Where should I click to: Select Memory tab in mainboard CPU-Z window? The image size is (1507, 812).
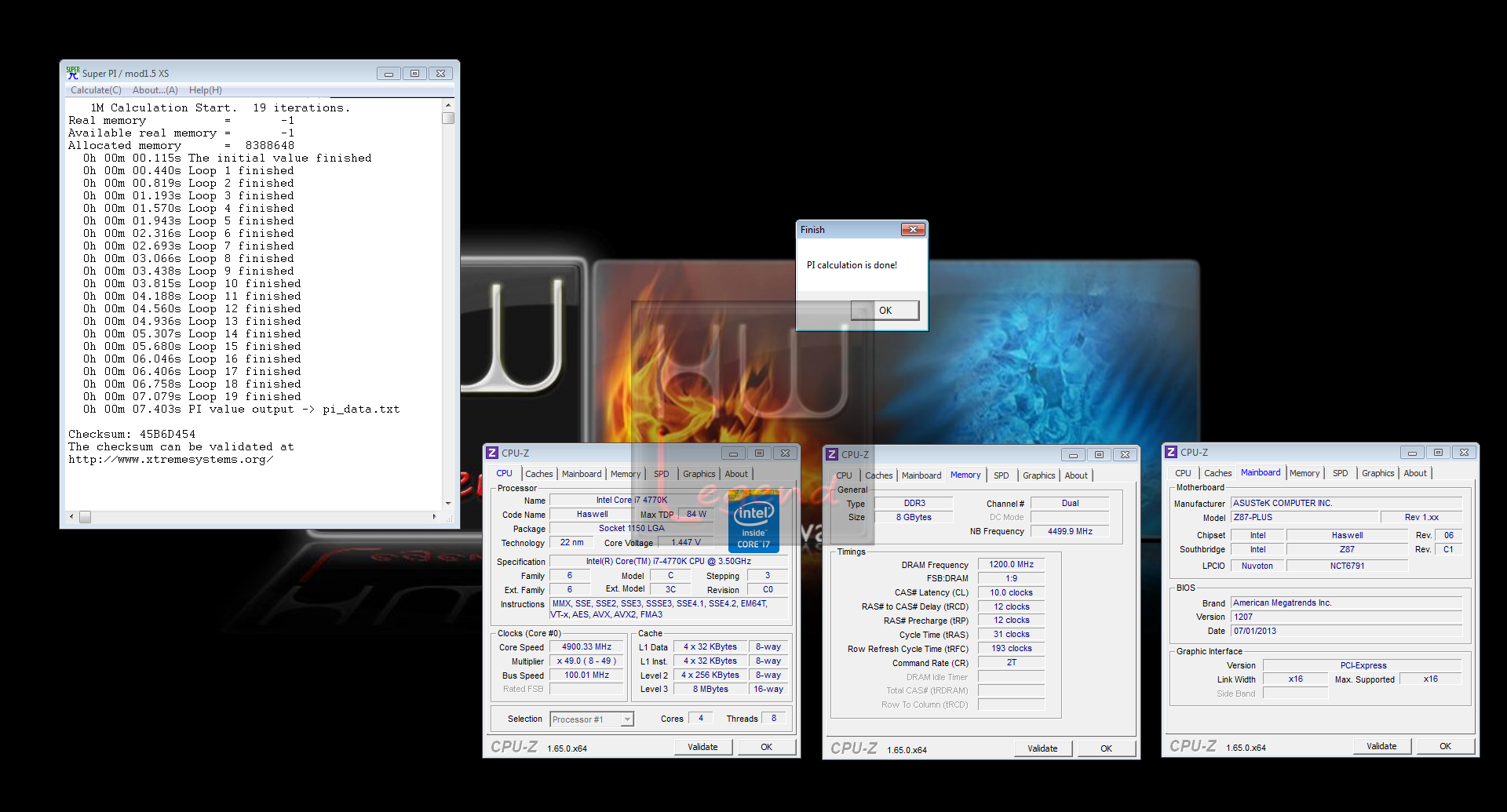1304,473
